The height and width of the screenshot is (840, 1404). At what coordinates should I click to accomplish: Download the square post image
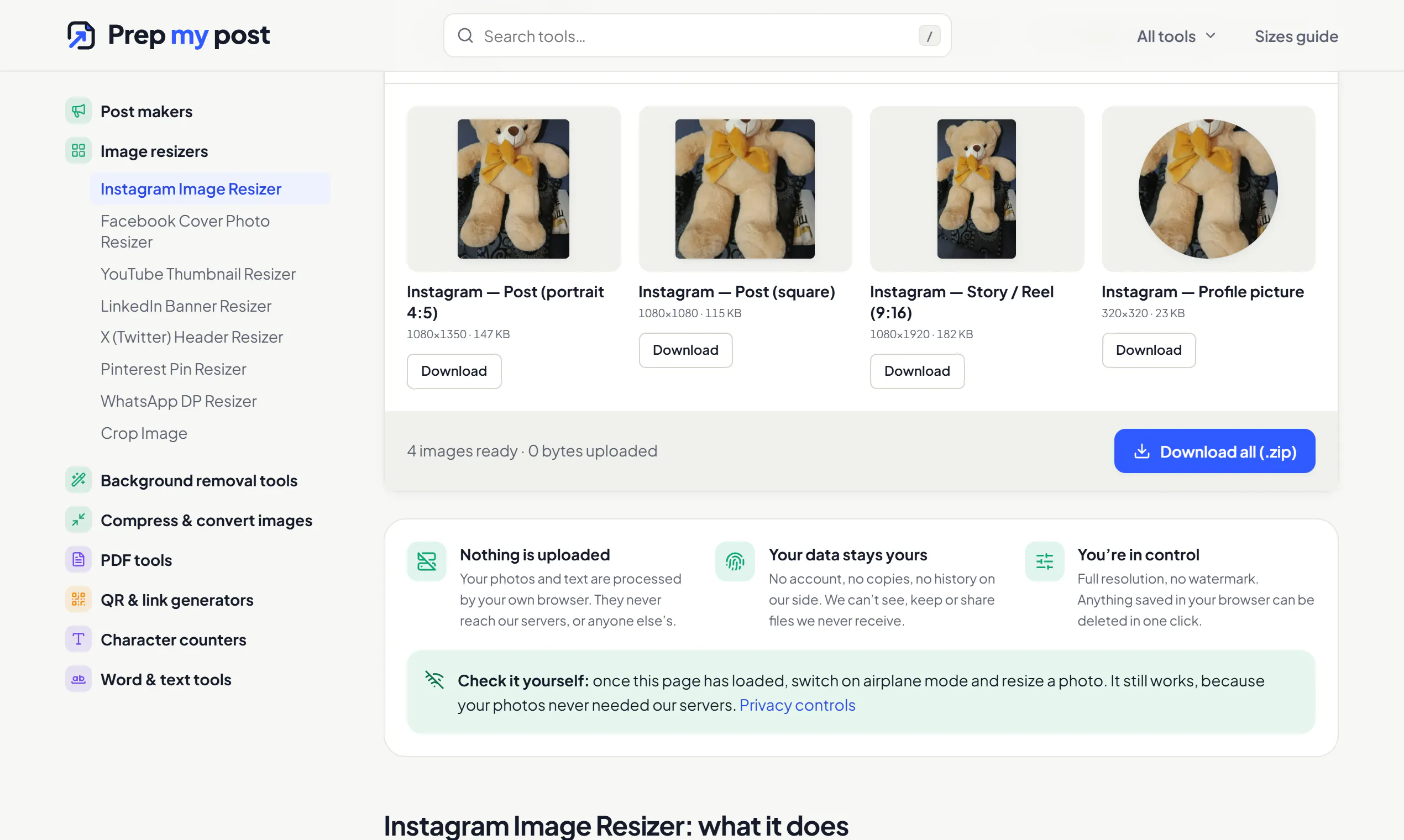685,350
